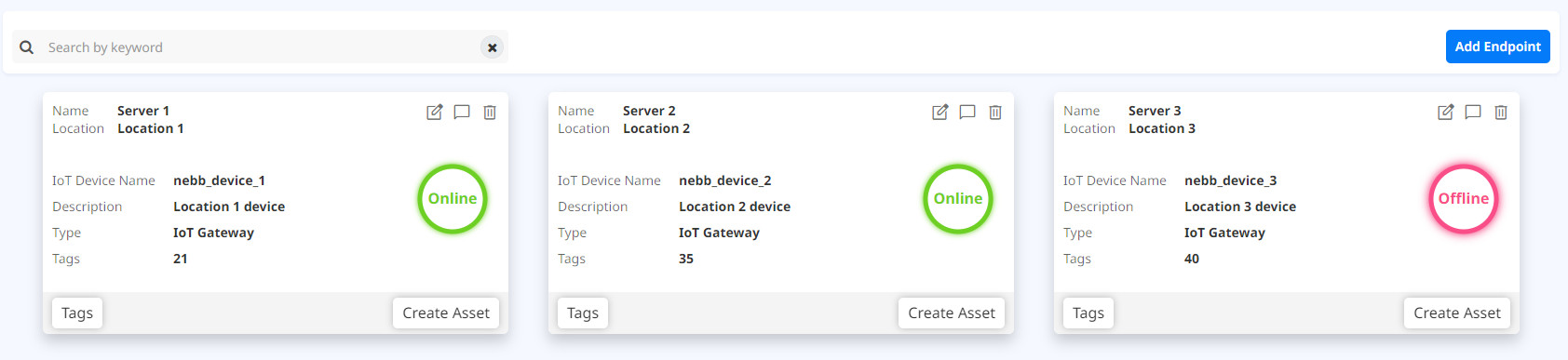Viewport: 1568px width, 360px height.
Task: Click the Online status badge of Server 1
Action: tap(453, 198)
